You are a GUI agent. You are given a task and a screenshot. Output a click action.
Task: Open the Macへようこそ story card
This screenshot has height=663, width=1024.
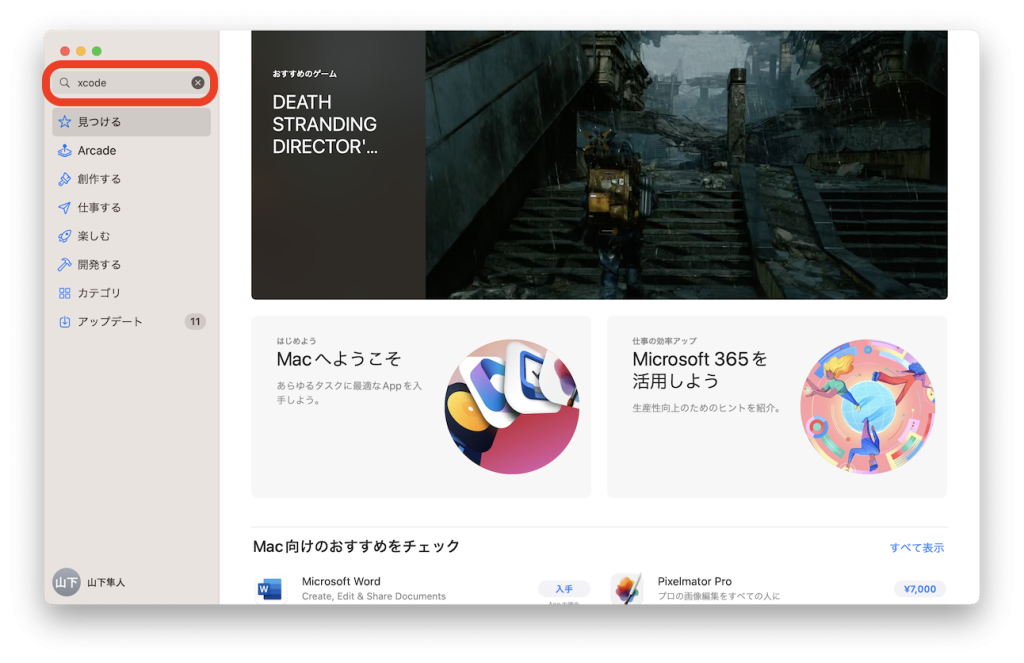[421, 406]
